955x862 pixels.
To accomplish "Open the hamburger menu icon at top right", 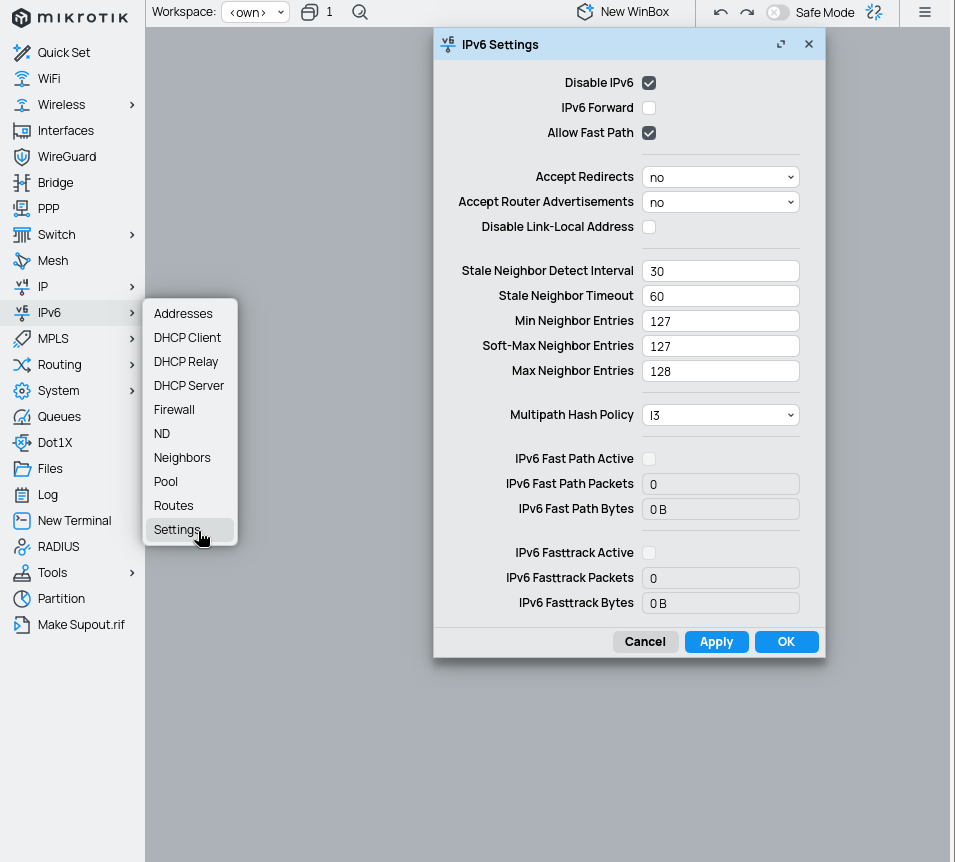I will 925,12.
